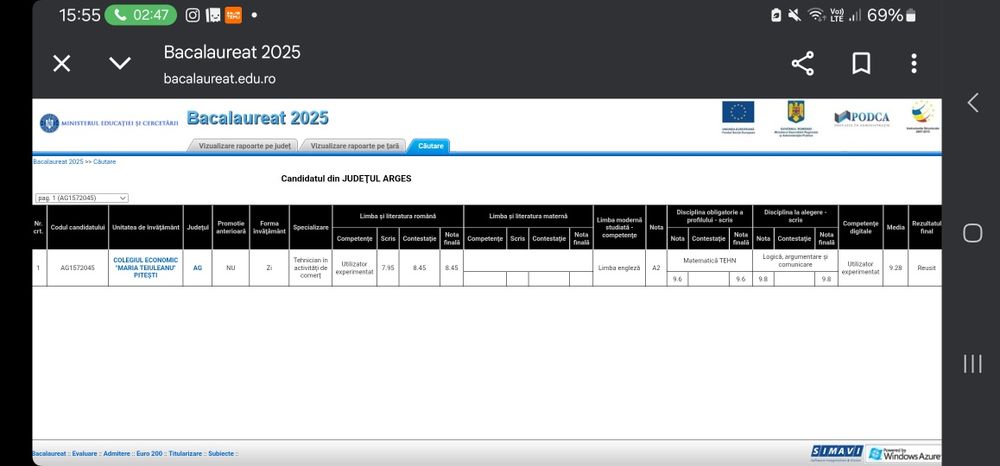Click the Codul candidatului column header
Screen dimensions: 1000x466
tap(77, 227)
